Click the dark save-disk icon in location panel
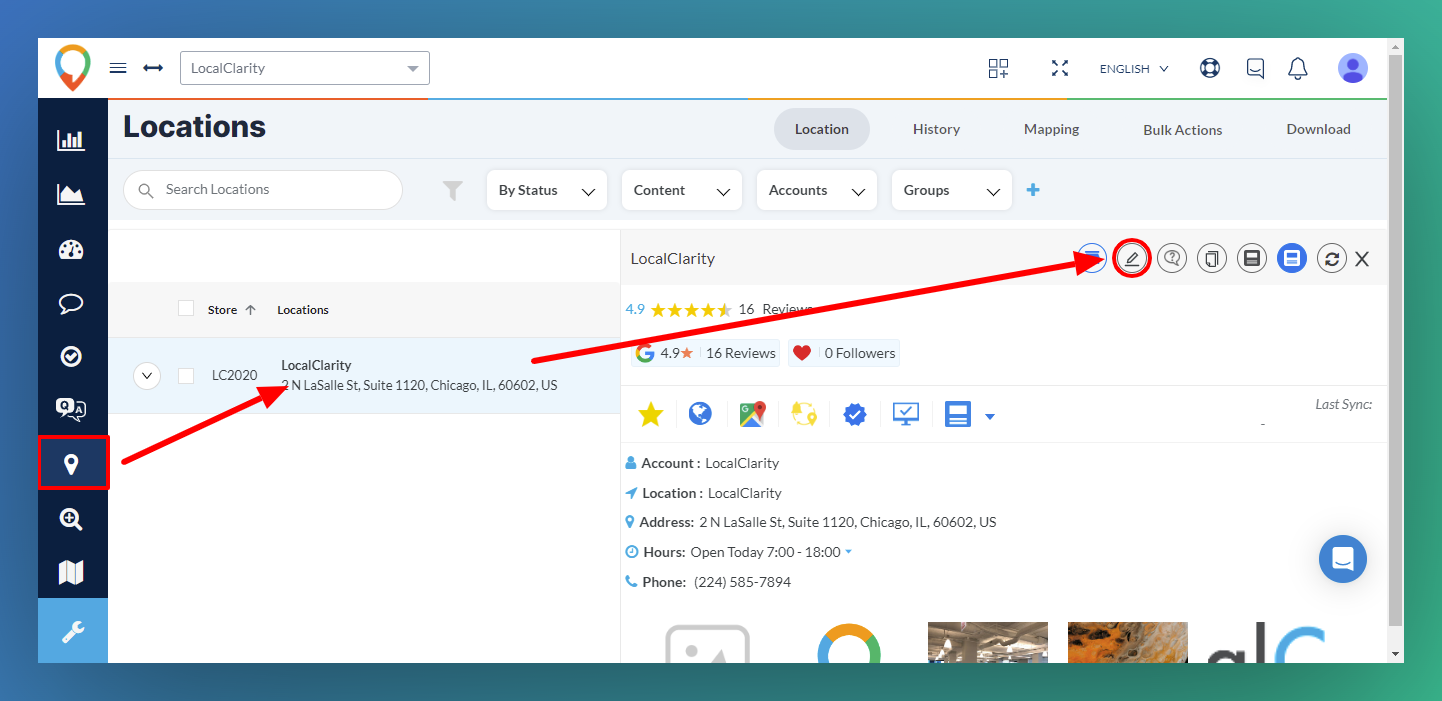This screenshot has width=1442, height=701. 1251,259
